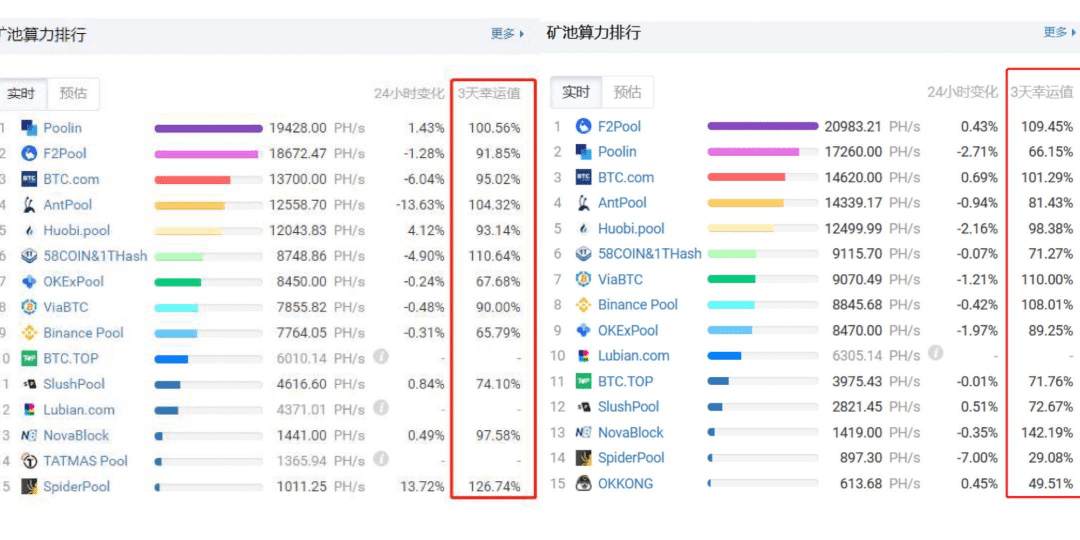
Task: Click the NovaBlock logo icon in right panel
Action: (583, 433)
